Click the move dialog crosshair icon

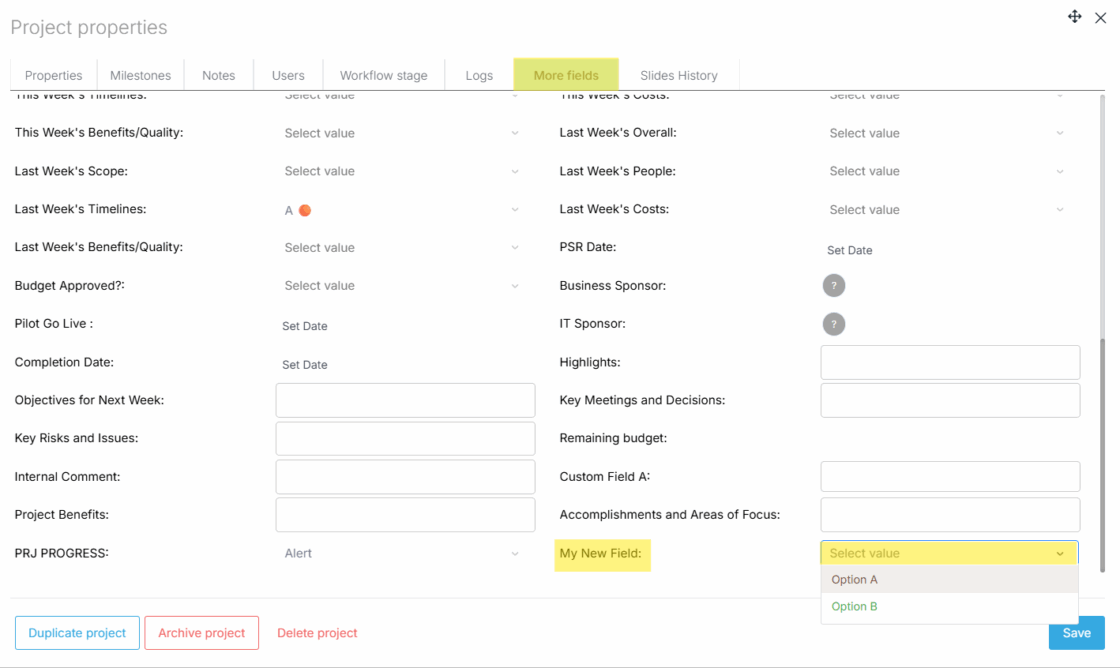tap(1075, 17)
